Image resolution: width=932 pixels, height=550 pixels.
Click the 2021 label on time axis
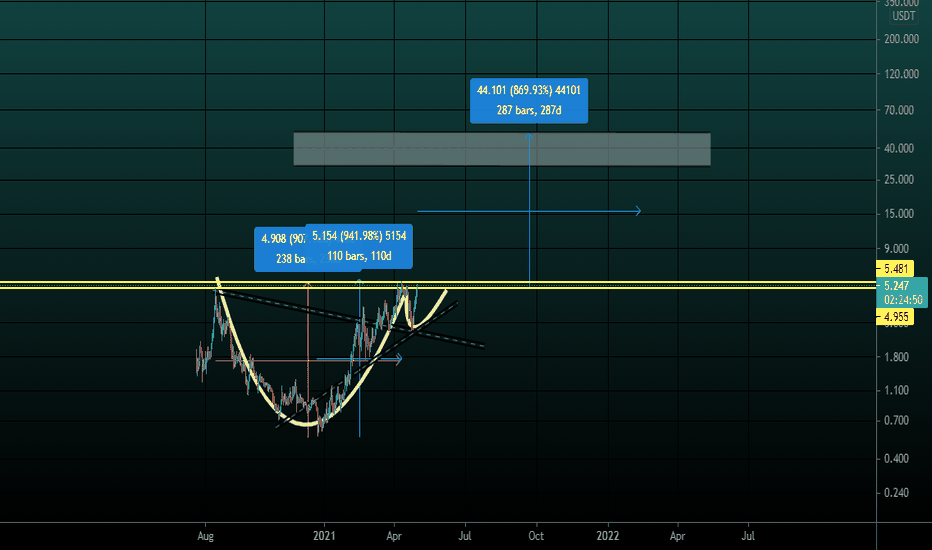tap(324, 536)
